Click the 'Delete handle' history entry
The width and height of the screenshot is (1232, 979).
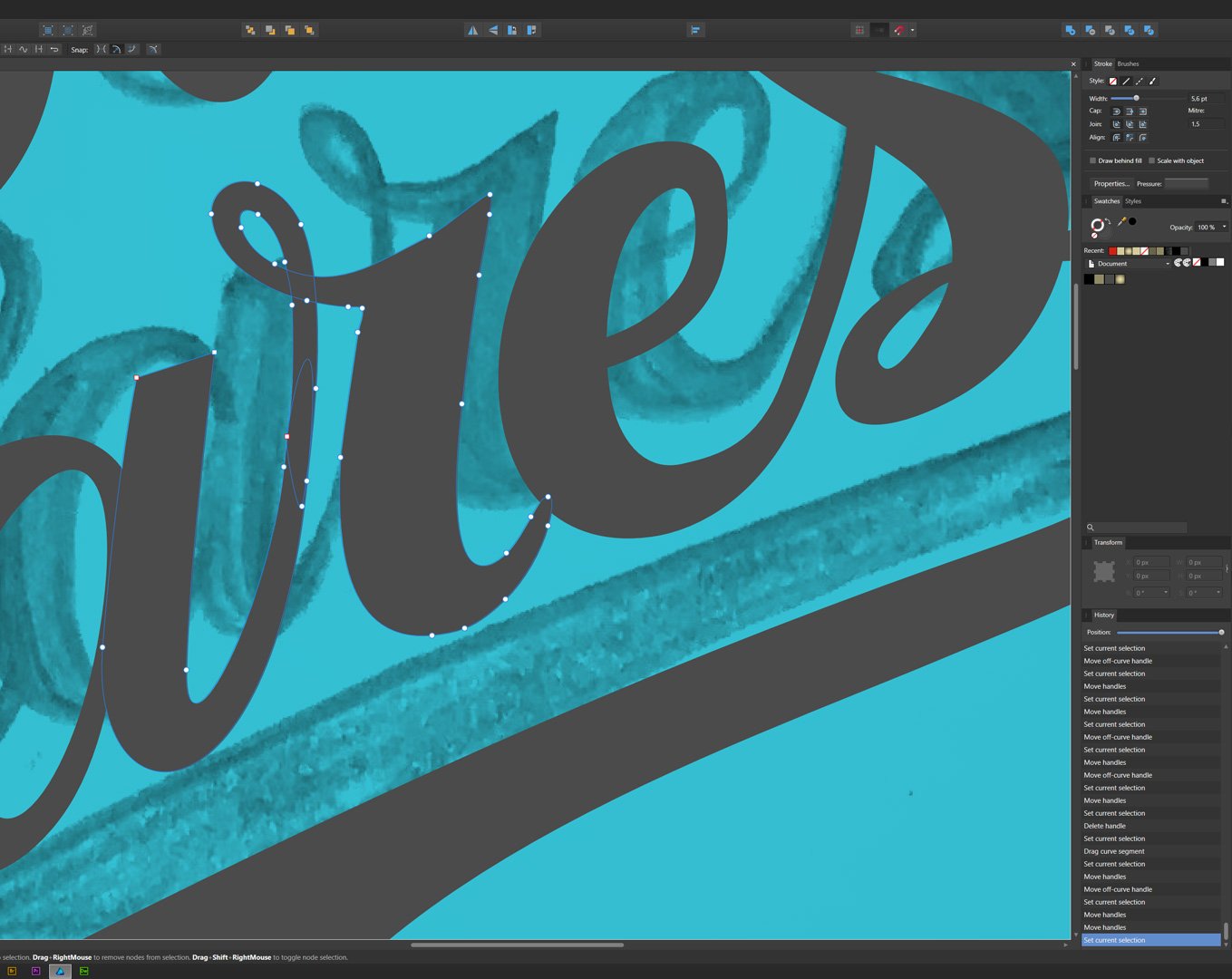(x=1104, y=826)
